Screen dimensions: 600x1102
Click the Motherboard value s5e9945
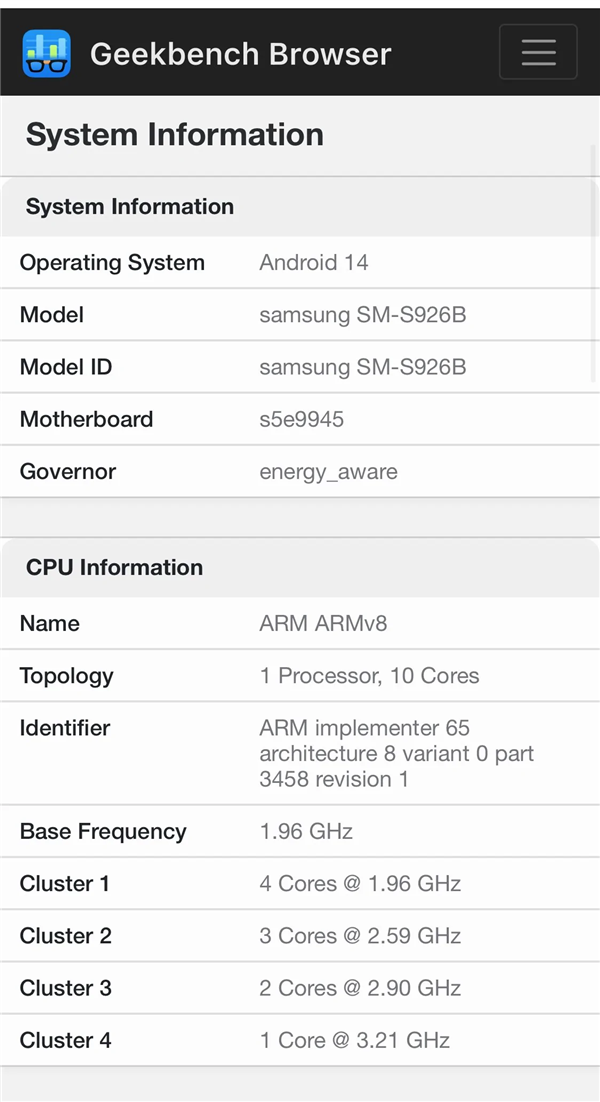coord(302,419)
